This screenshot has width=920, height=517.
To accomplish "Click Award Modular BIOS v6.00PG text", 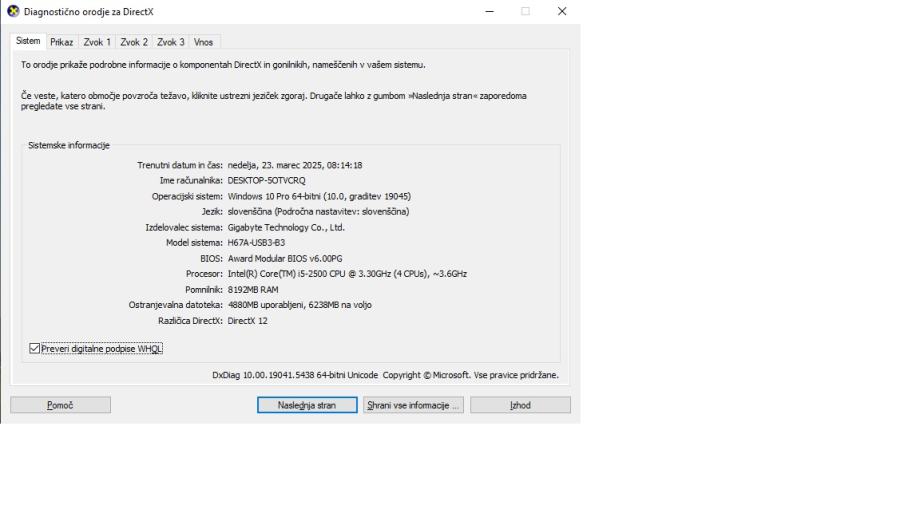I will (285, 259).
